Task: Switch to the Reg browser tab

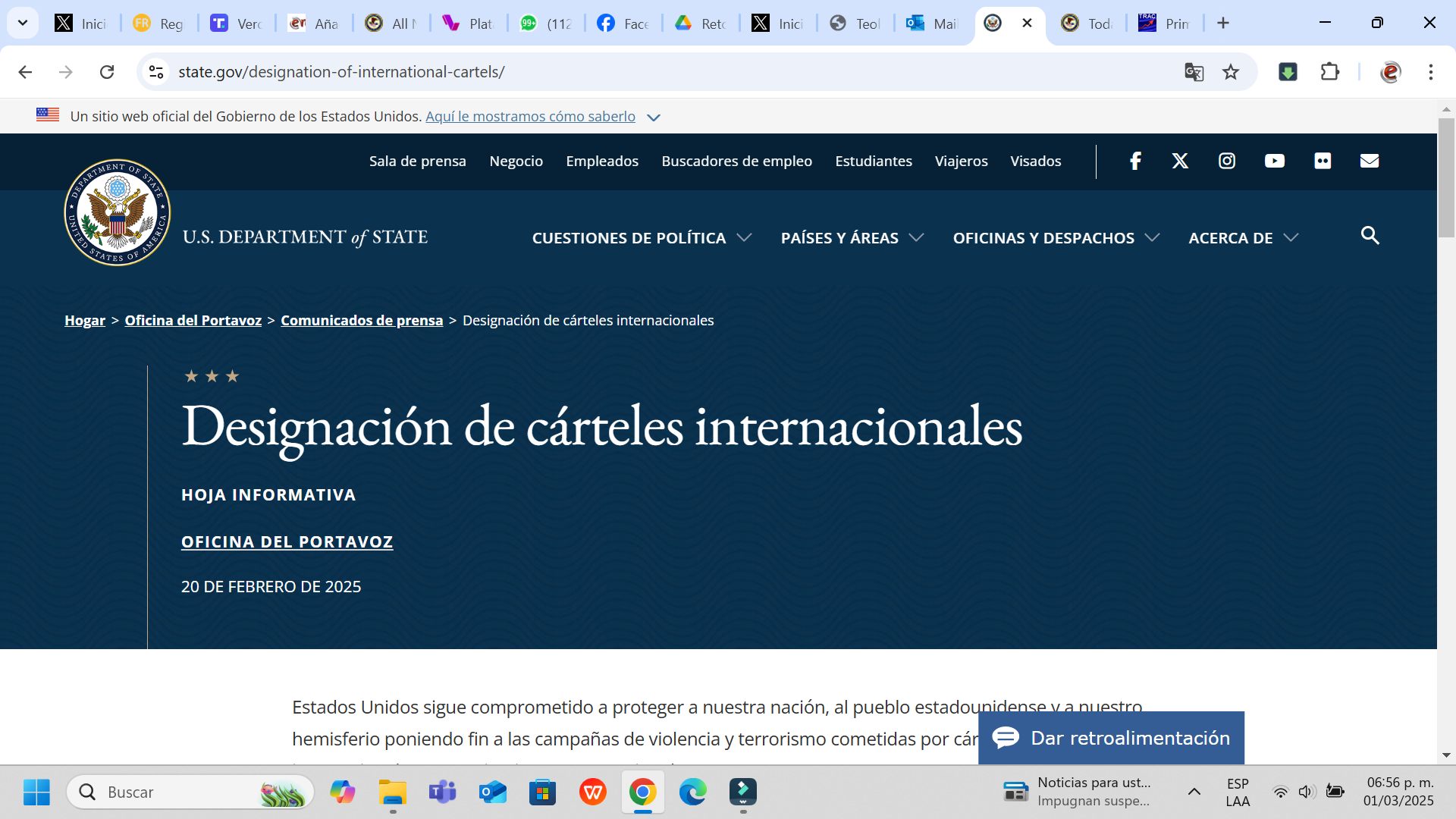Action: pos(159,23)
